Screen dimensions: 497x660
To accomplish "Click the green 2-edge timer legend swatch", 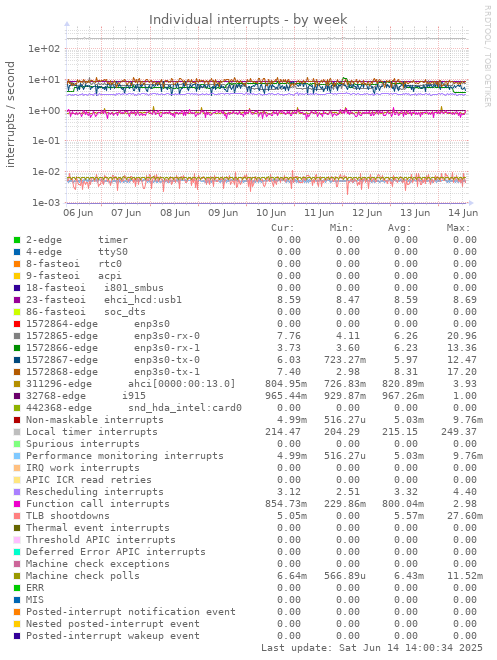I will (17, 240).
